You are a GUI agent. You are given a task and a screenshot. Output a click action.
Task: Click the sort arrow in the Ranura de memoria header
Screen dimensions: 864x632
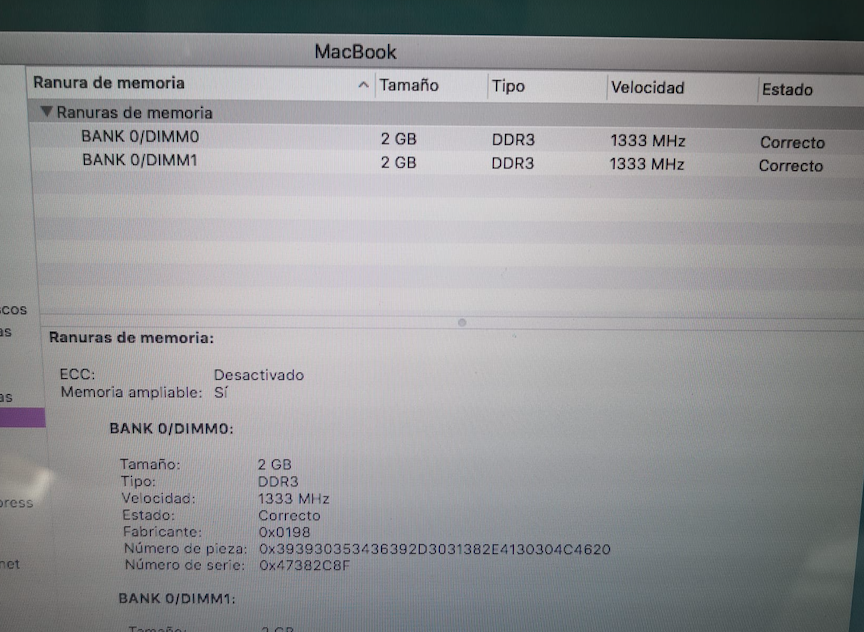pyautogui.click(x=363, y=85)
